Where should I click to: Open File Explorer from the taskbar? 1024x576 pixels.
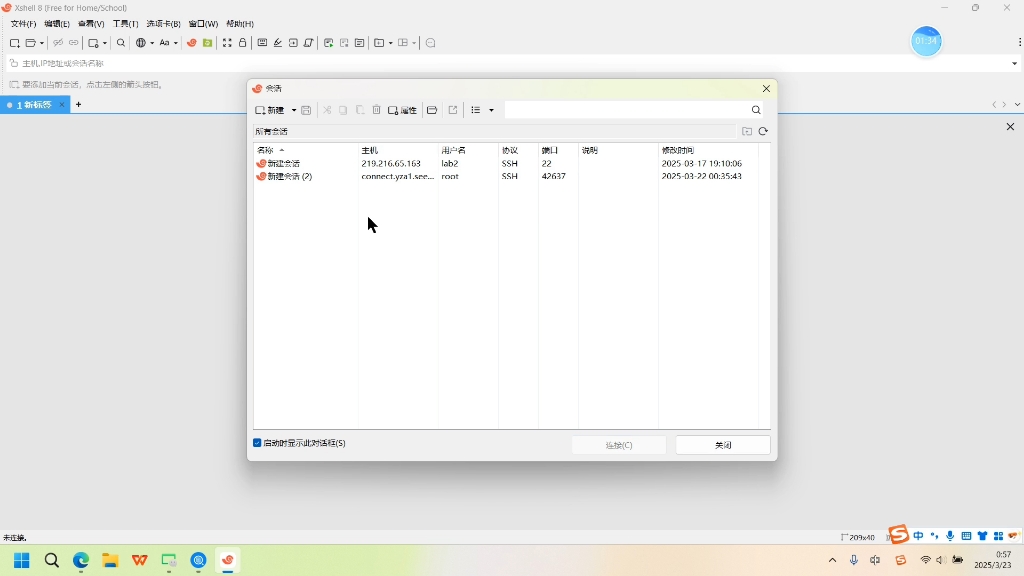coord(110,560)
